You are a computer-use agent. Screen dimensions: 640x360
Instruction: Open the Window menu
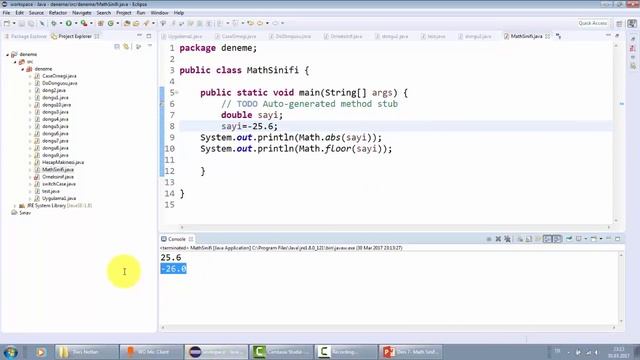point(159,13)
